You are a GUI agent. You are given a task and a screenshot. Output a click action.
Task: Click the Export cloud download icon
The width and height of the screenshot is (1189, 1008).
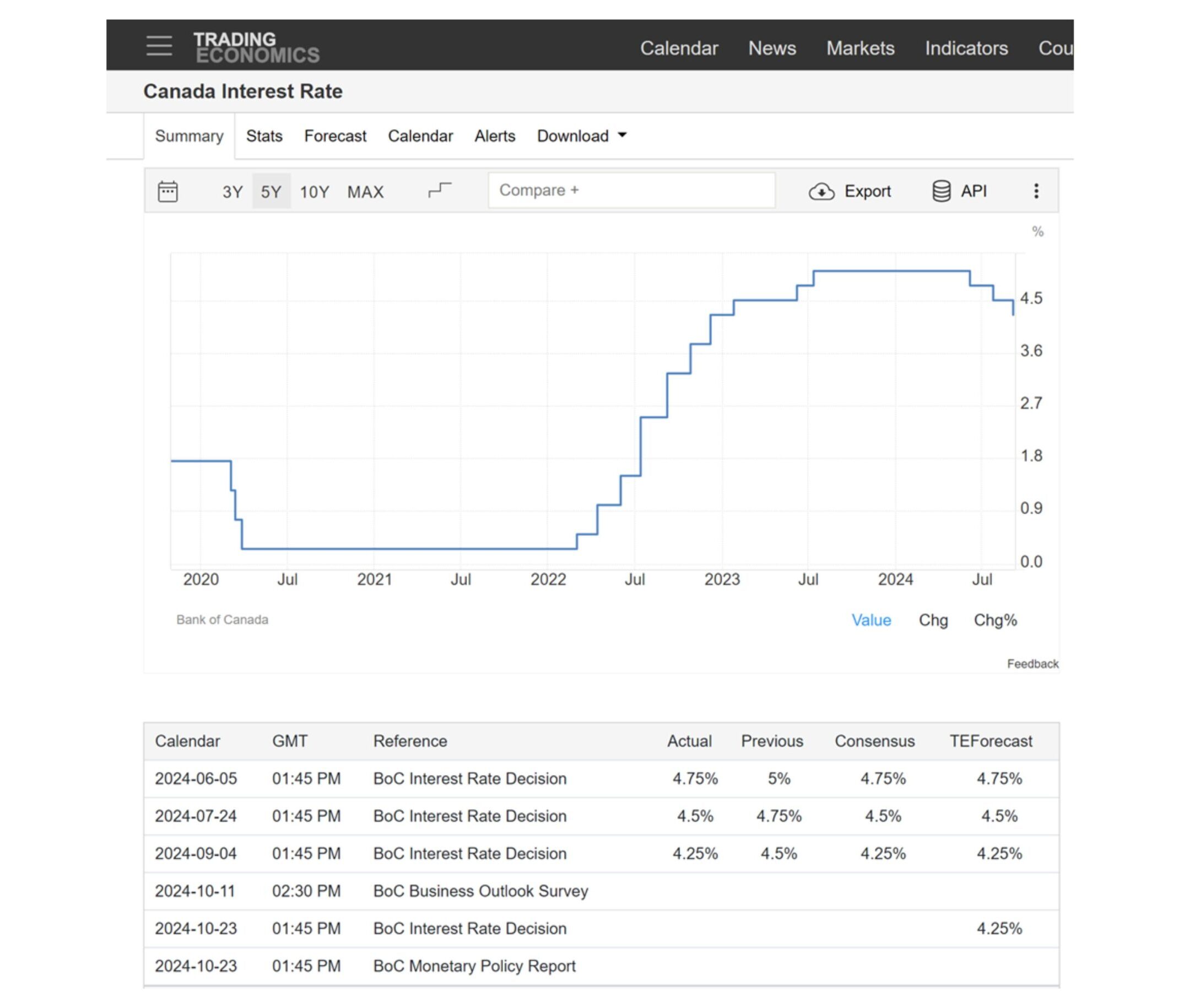pos(821,191)
